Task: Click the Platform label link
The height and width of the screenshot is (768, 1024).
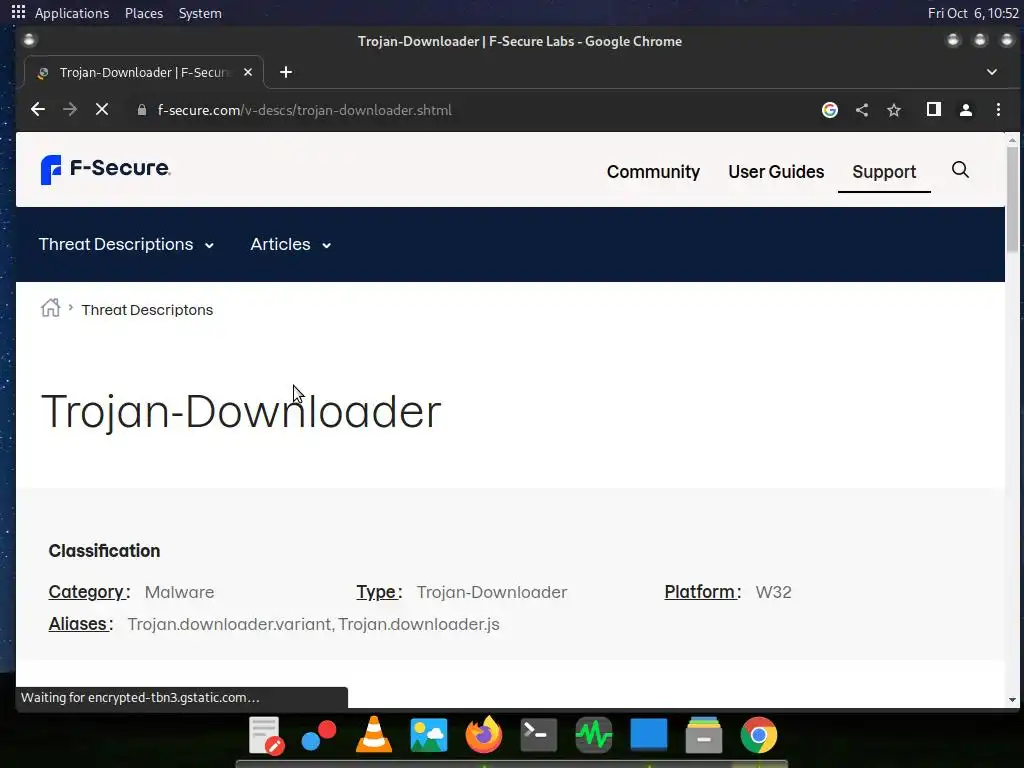Action: coord(699,592)
